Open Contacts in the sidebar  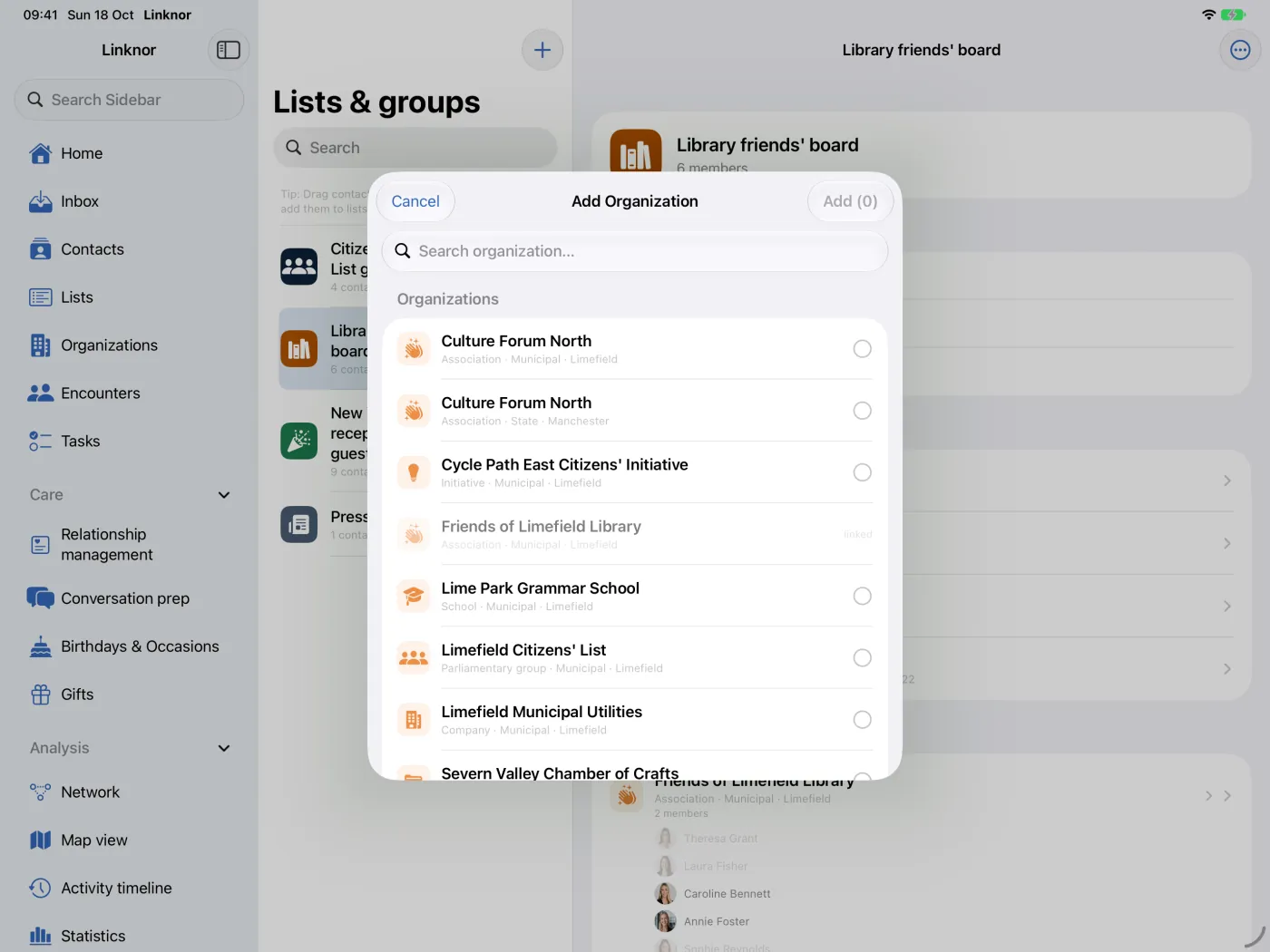pyautogui.click(x=129, y=249)
